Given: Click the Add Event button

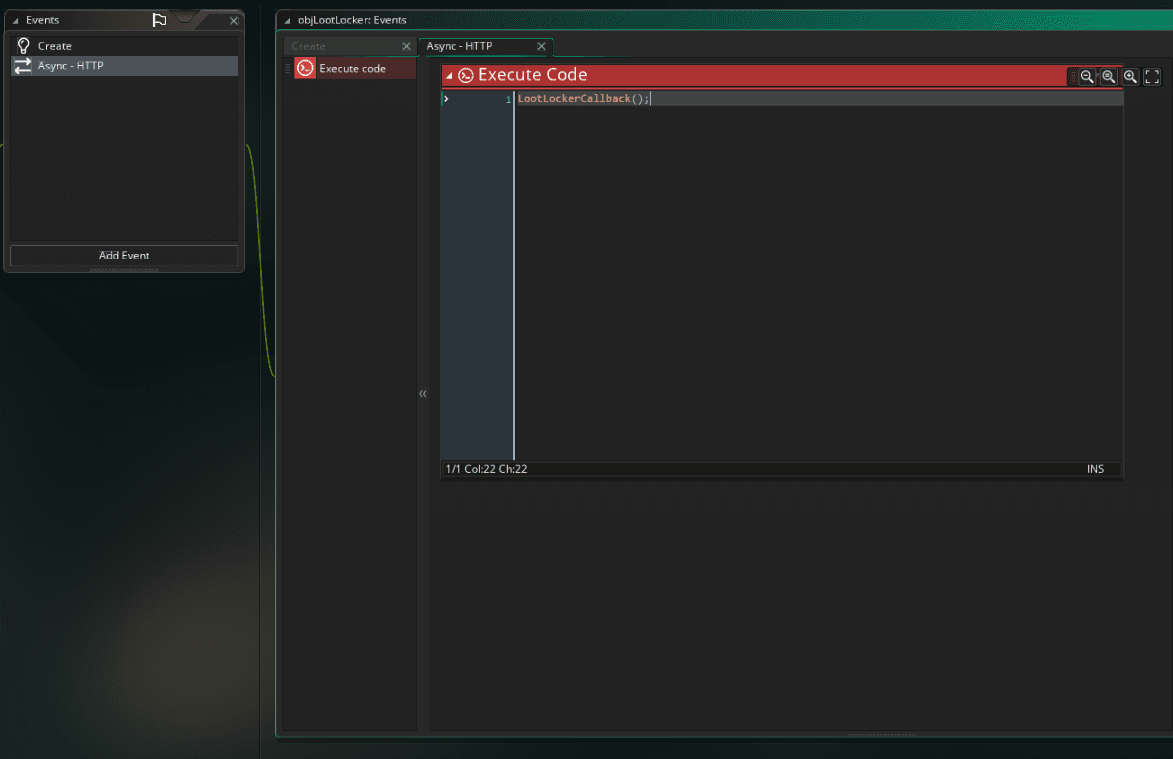Looking at the screenshot, I should click(124, 256).
